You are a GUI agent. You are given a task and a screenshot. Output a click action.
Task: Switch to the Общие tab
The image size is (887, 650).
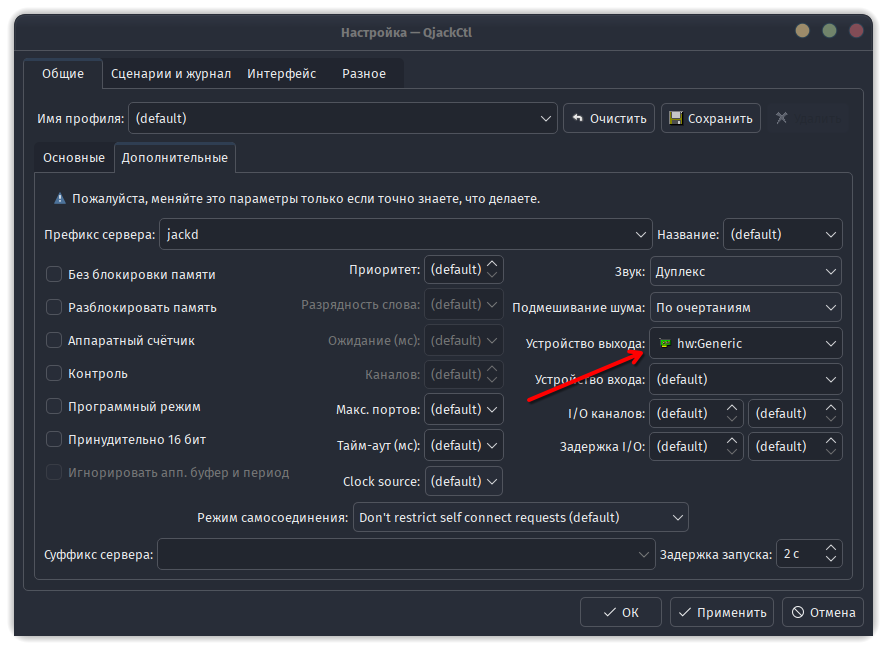point(63,74)
